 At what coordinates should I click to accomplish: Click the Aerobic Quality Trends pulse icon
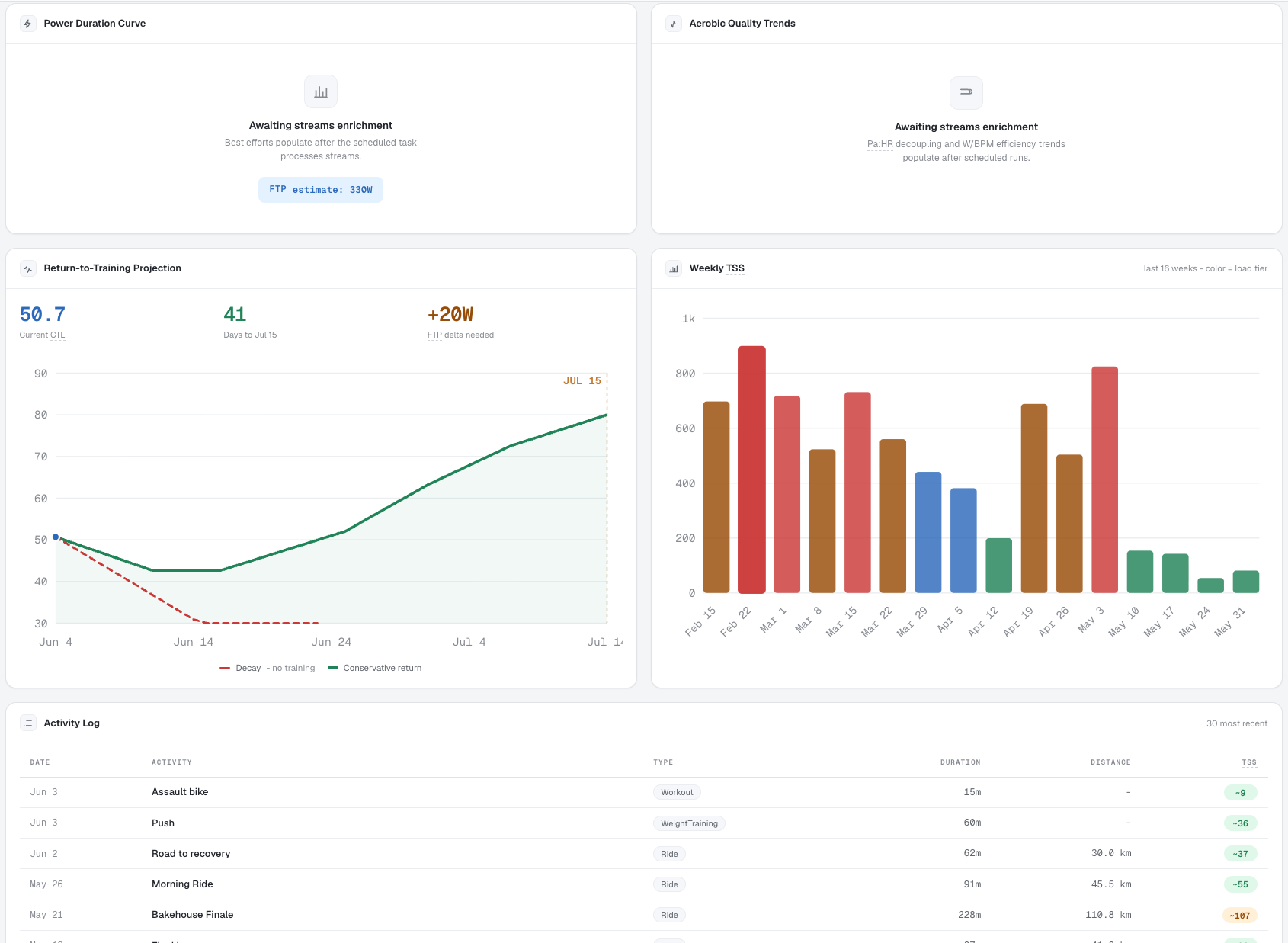(674, 24)
